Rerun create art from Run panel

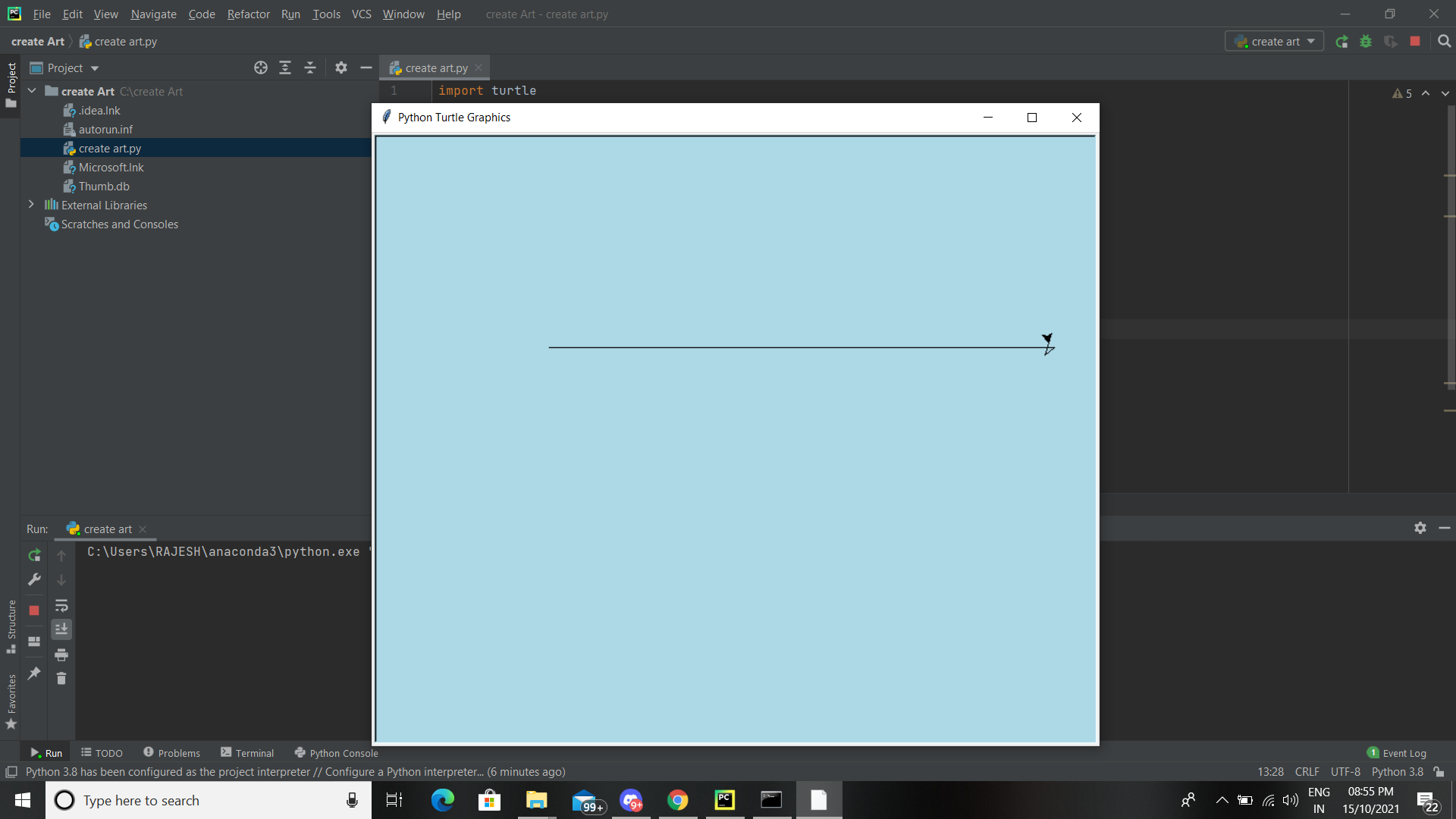coord(34,556)
